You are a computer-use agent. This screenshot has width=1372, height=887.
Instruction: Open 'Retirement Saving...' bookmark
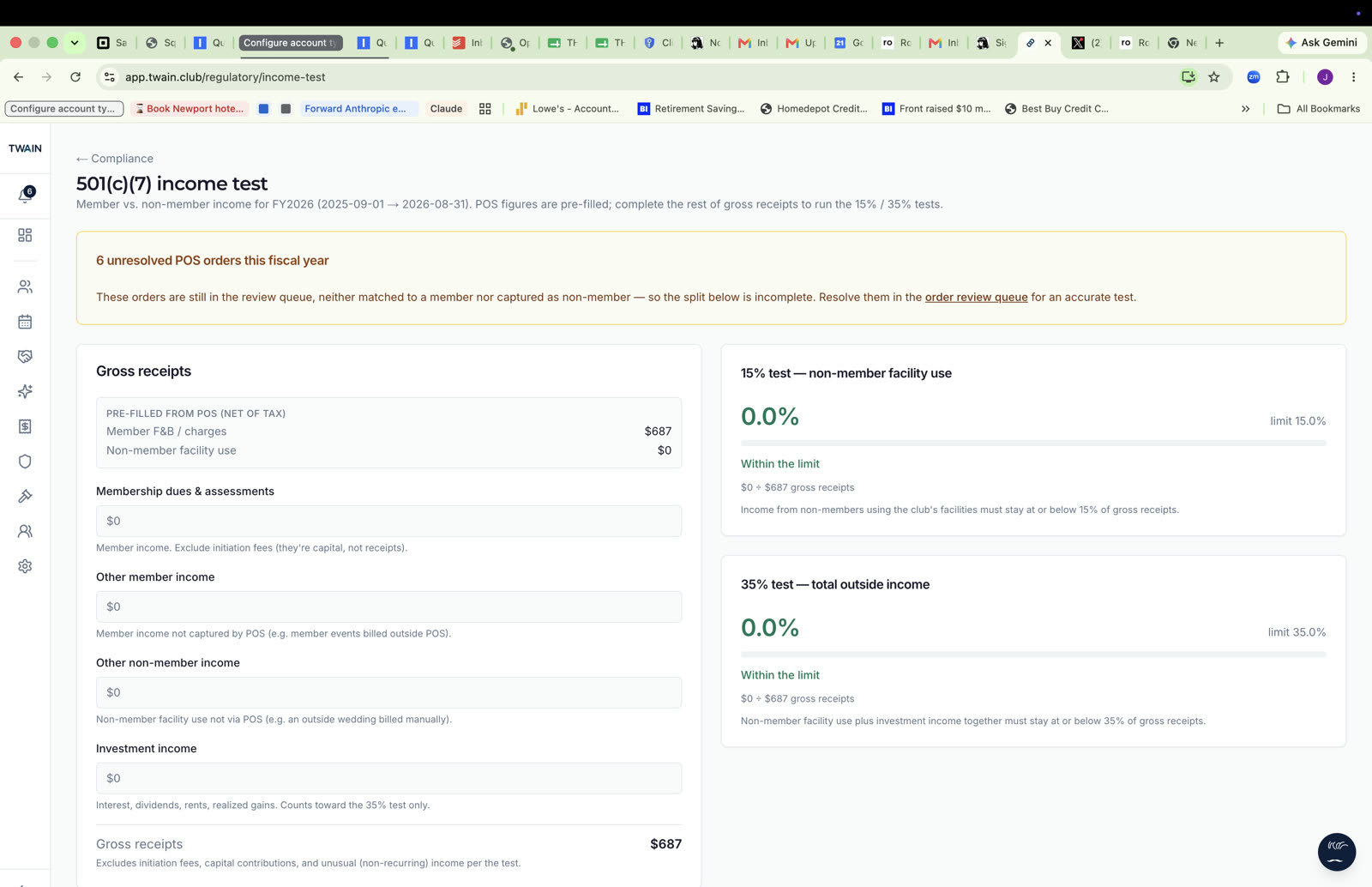tap(691, 109)
